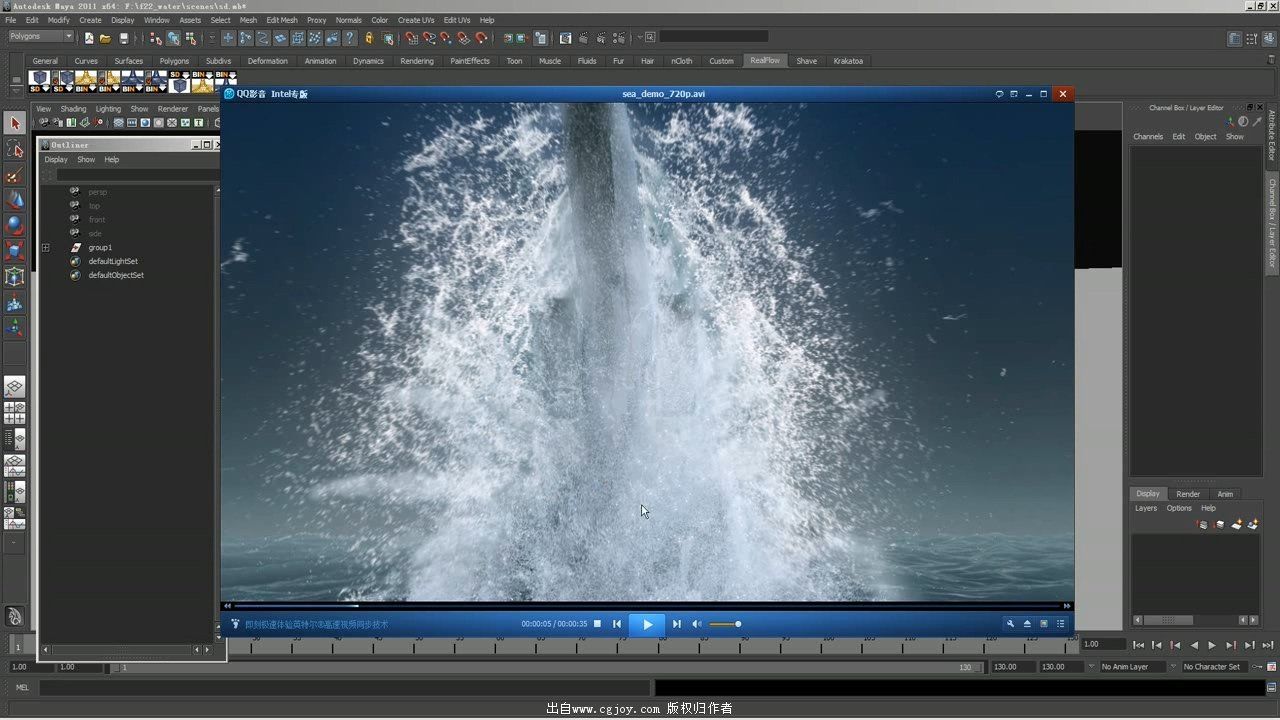Click the wrench settings icon in QQ player
1280x720 pixels.
(1010, 624)
